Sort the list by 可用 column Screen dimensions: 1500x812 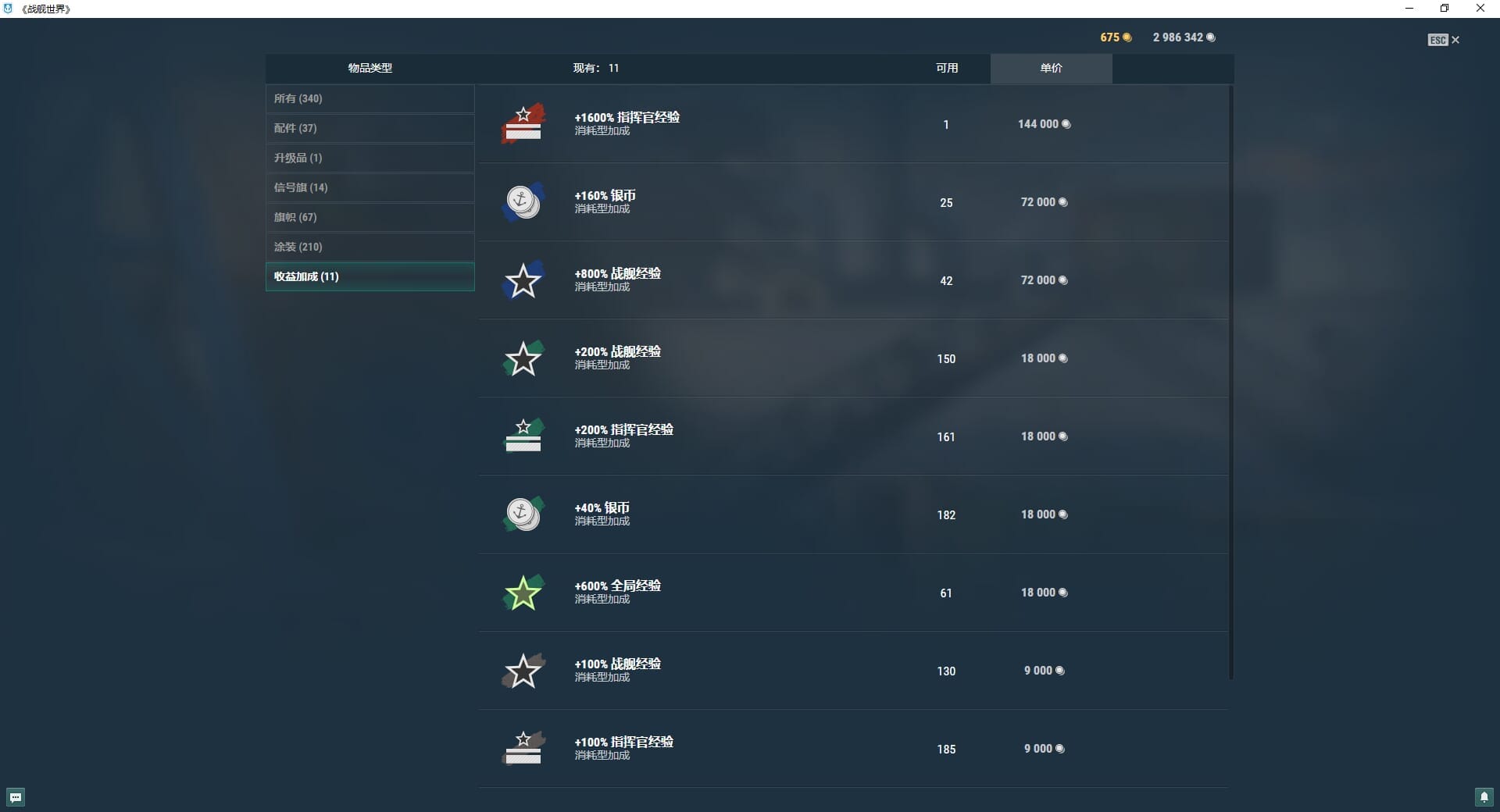pos(947,68)
